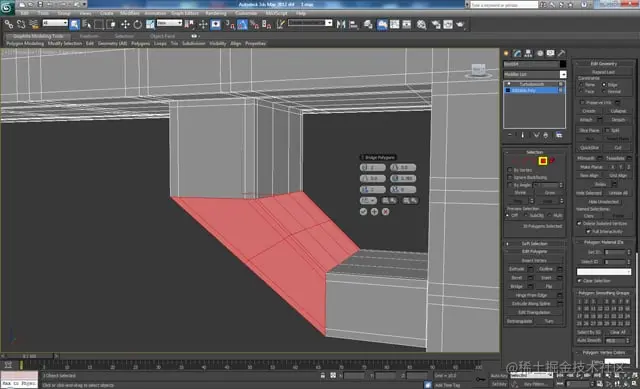The height and width of the screenshot is (389, 640).
Task: Open the Hierarchy command panel tab
Action: (x=529, y=53)
